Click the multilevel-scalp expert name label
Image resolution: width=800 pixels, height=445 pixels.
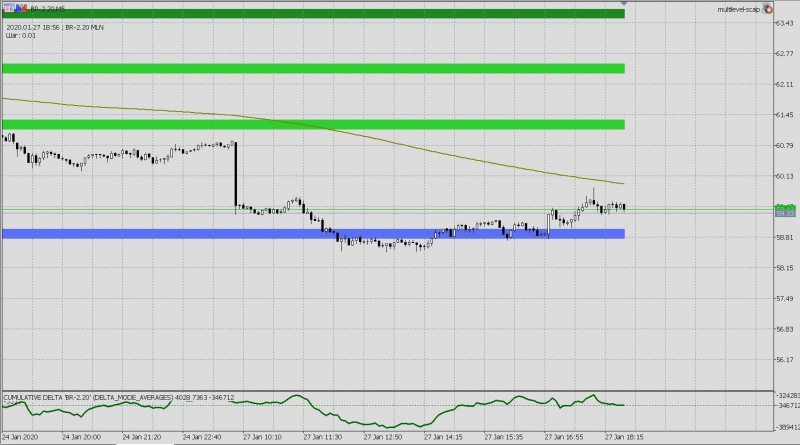pos(738,10)
